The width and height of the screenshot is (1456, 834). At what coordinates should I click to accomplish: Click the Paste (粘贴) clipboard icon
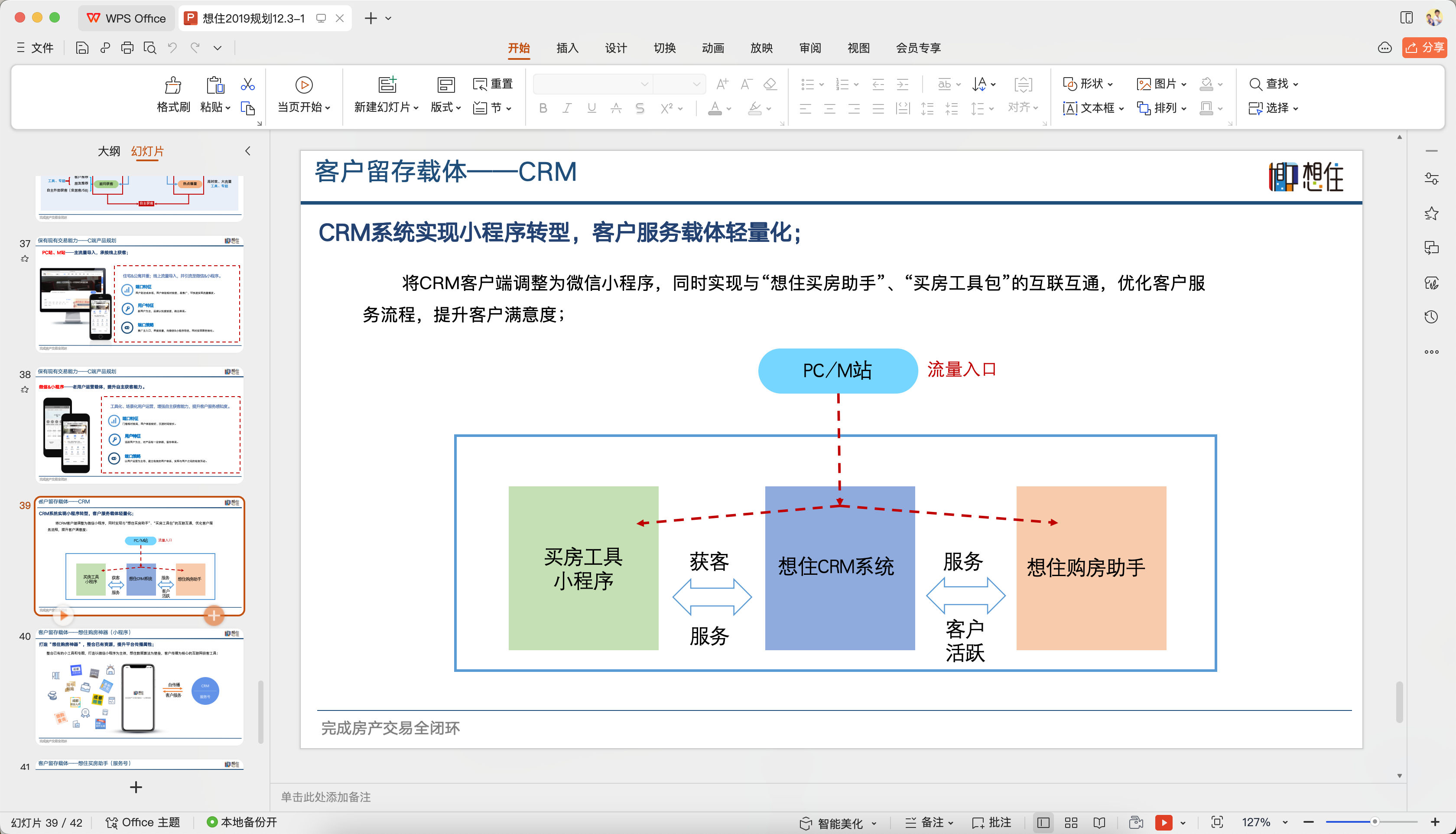click(x=214, y=85)
